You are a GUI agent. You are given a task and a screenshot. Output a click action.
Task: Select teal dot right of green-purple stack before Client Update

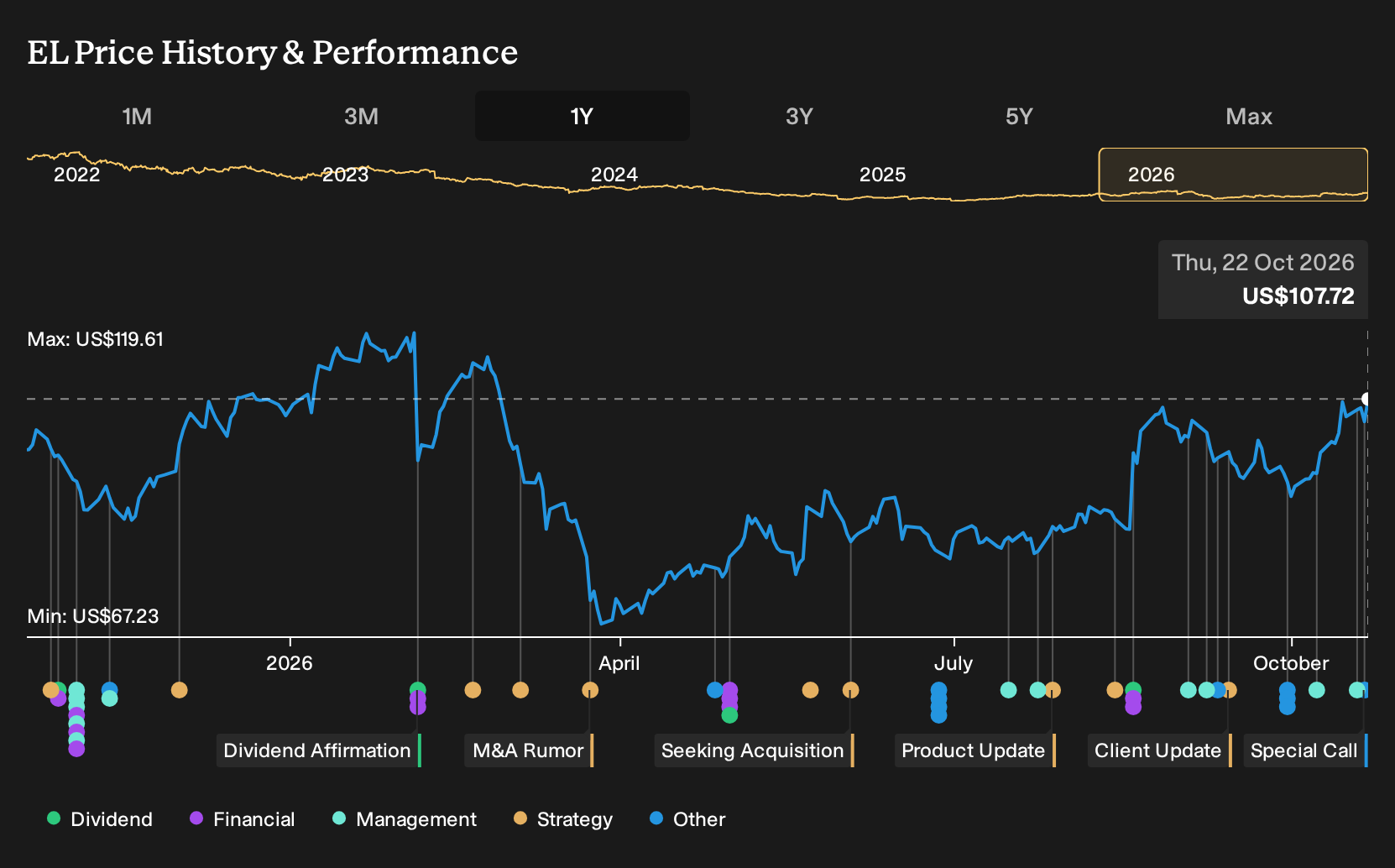(1188, 690)
